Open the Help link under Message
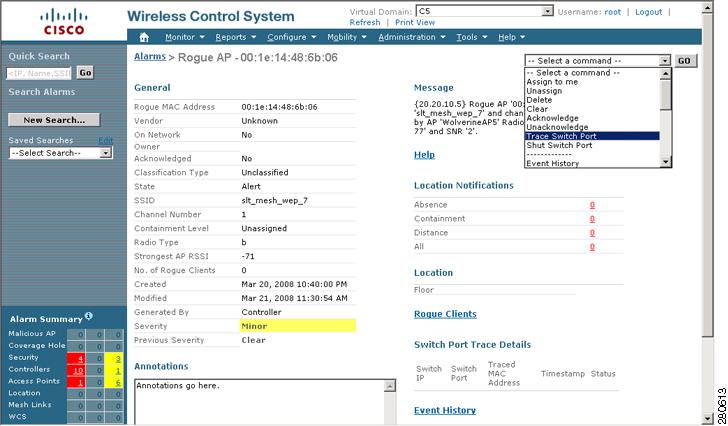Screen dimensions: 728x426 (x=424, y=155)
